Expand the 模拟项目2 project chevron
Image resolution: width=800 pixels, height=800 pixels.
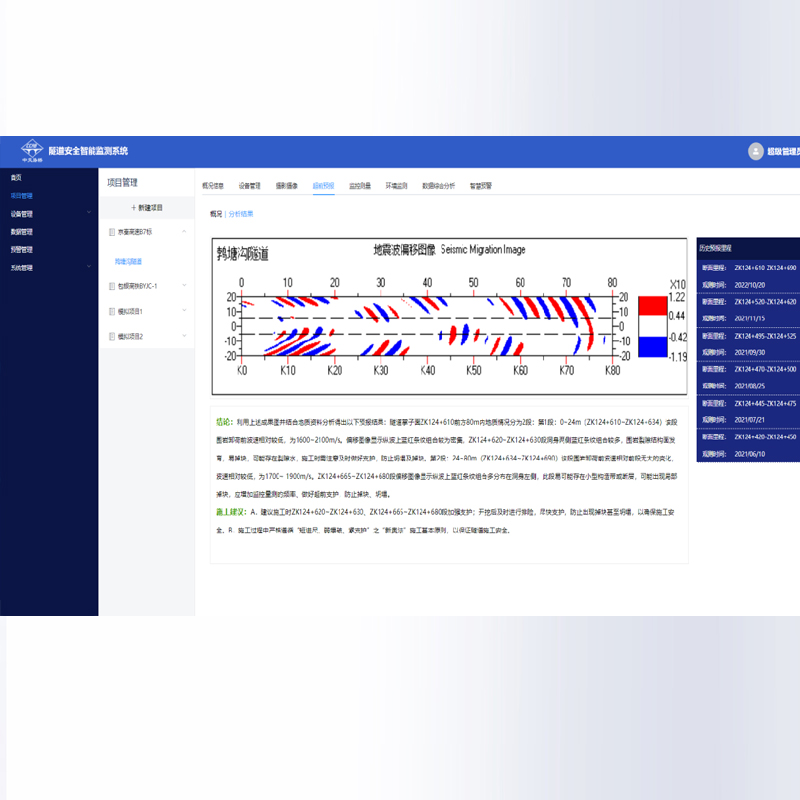(184, 335)
